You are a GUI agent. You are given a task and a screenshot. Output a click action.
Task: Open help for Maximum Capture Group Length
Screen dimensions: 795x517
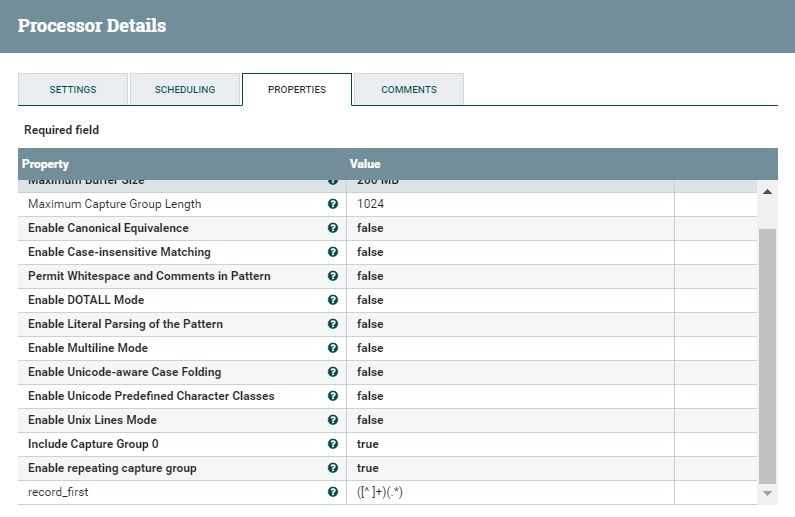tap(333, 204)
